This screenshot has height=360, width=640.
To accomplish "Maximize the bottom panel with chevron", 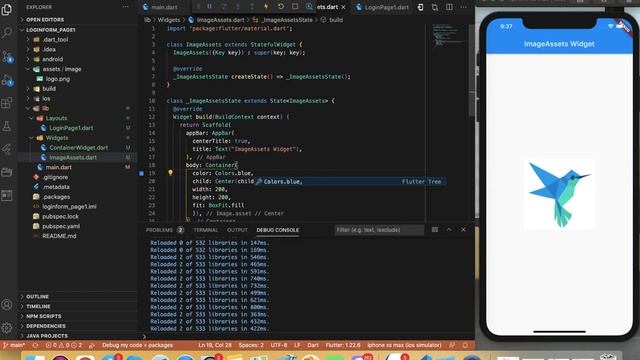I will 449,230.
